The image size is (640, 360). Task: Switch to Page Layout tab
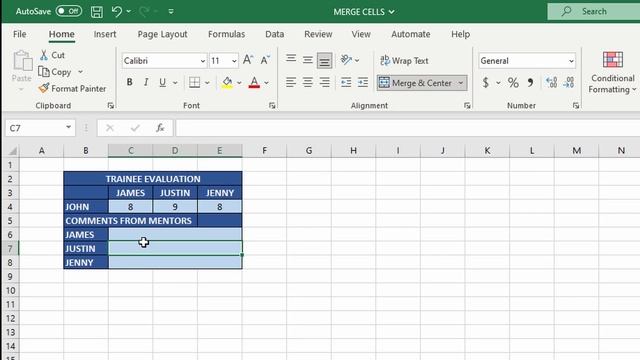(162, 34)
